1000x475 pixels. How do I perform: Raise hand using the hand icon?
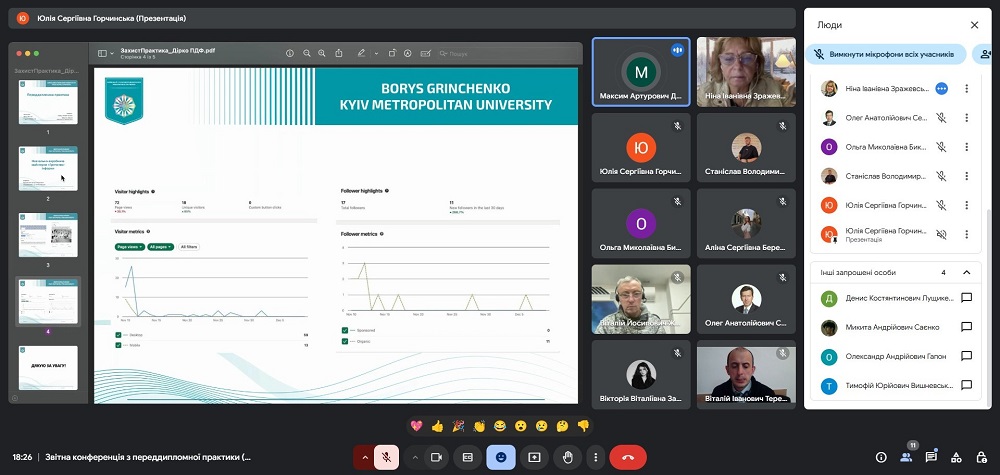[567, 457]
